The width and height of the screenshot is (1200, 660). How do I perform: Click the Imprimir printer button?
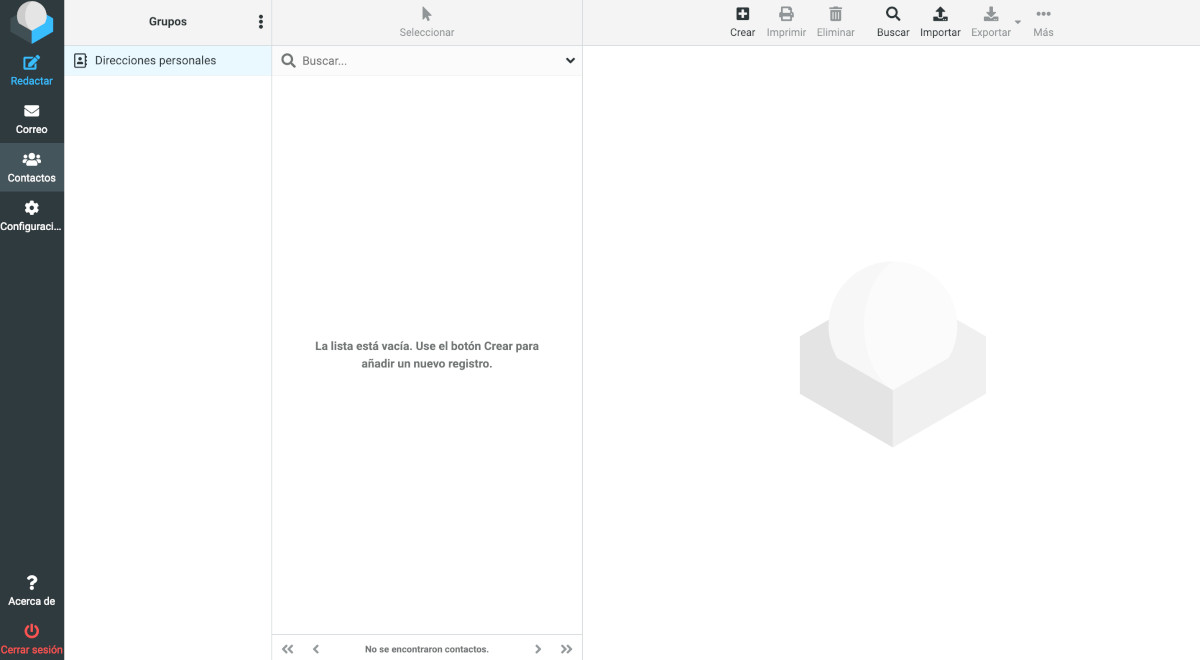click(786, 22)
